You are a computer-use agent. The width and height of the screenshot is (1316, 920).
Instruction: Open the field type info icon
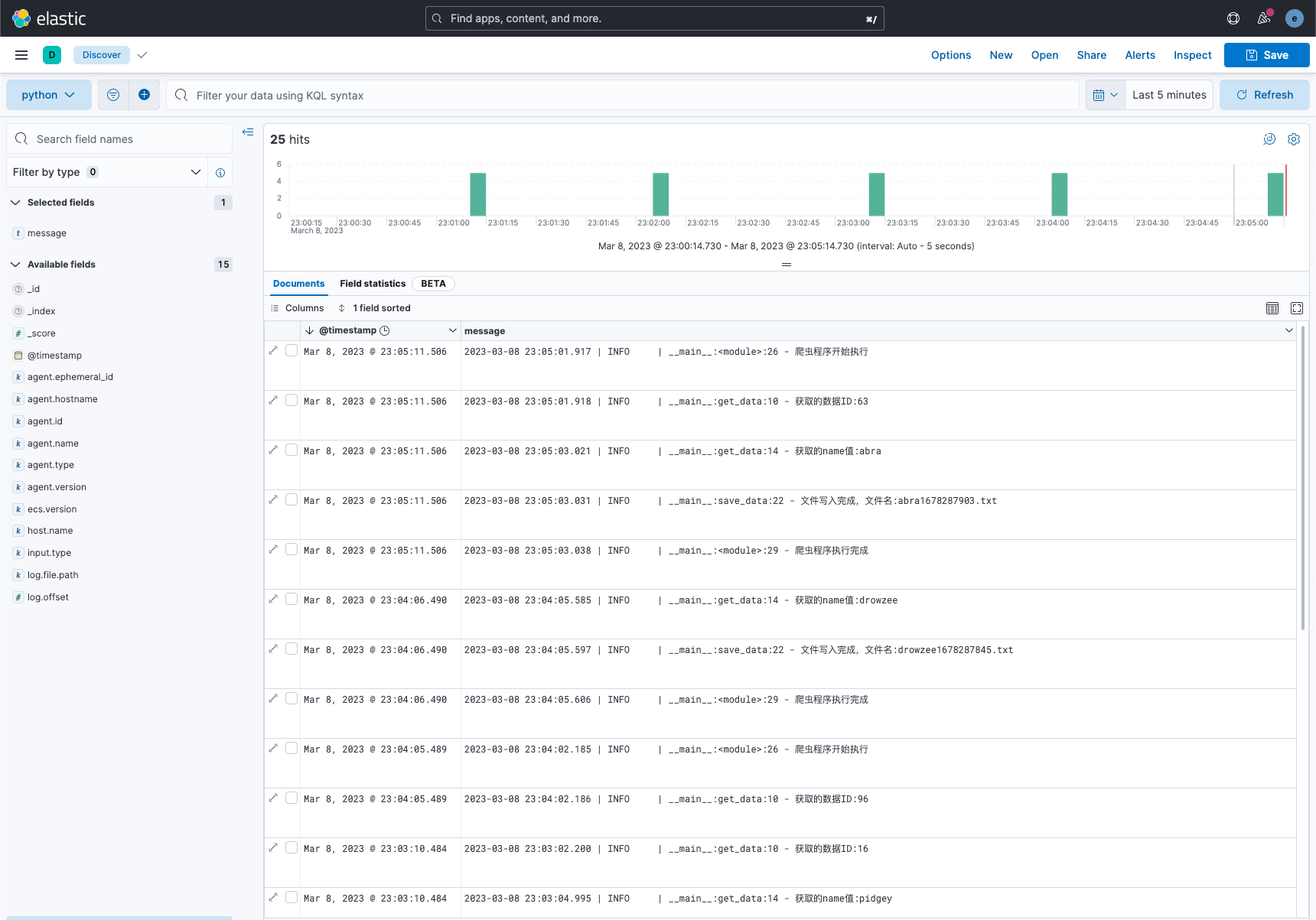pyautogui.click(x=220, y=172)
